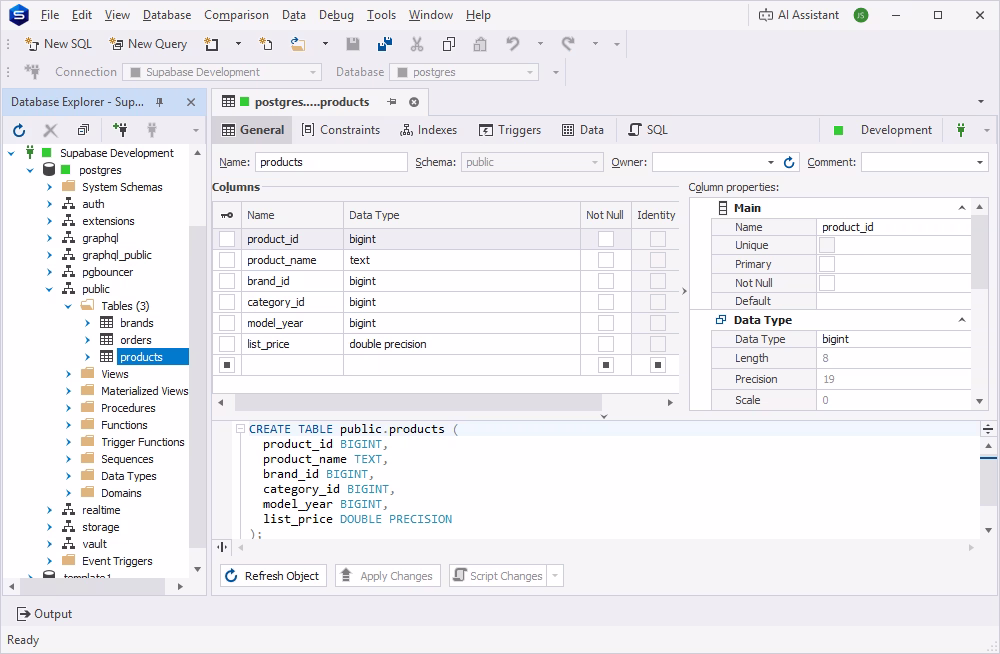Click the green user avatar icon
This screenshot has width=1000, height=654.
click(x=861, y=15)
